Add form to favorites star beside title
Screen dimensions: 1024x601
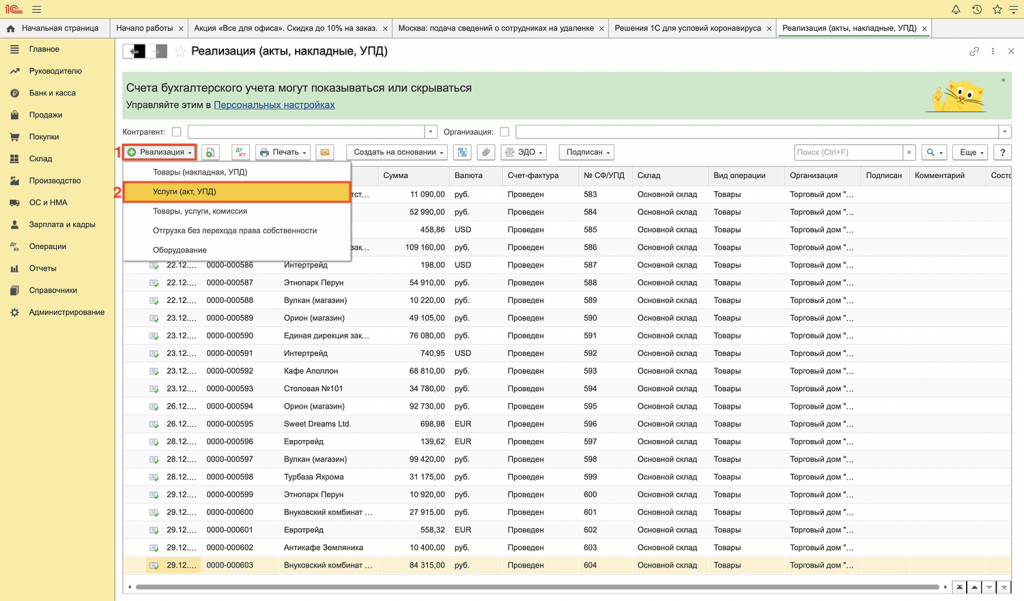(180, 51)
